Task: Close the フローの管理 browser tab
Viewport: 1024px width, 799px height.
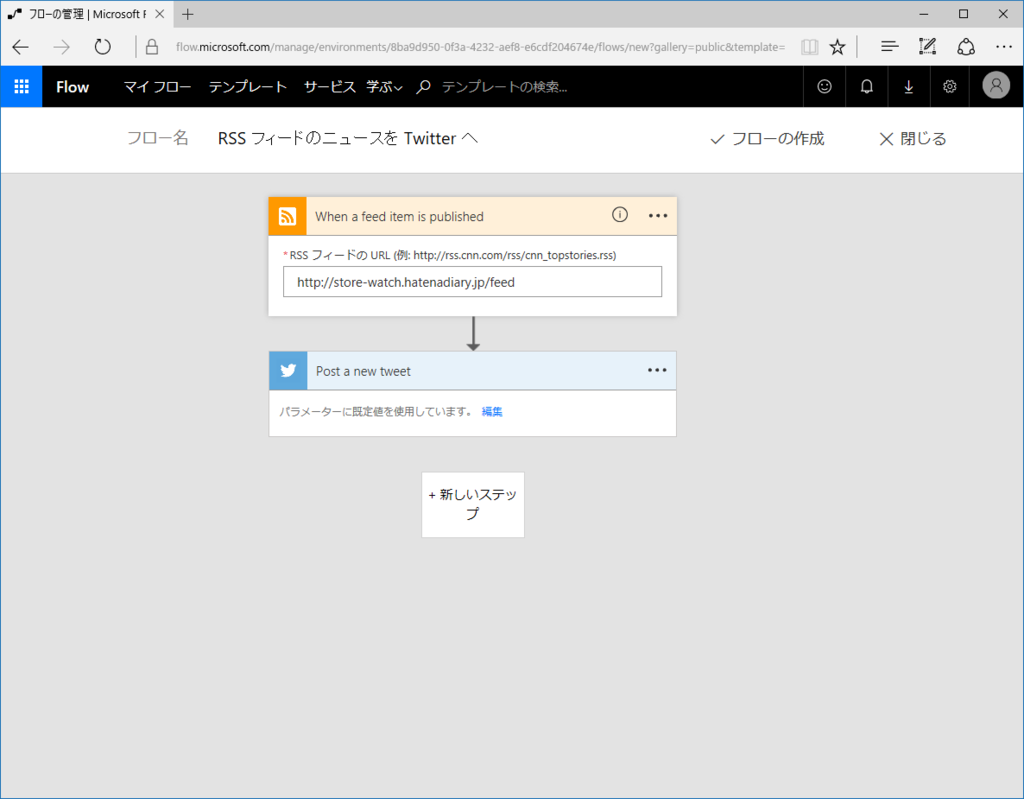Action: (159, 14)
